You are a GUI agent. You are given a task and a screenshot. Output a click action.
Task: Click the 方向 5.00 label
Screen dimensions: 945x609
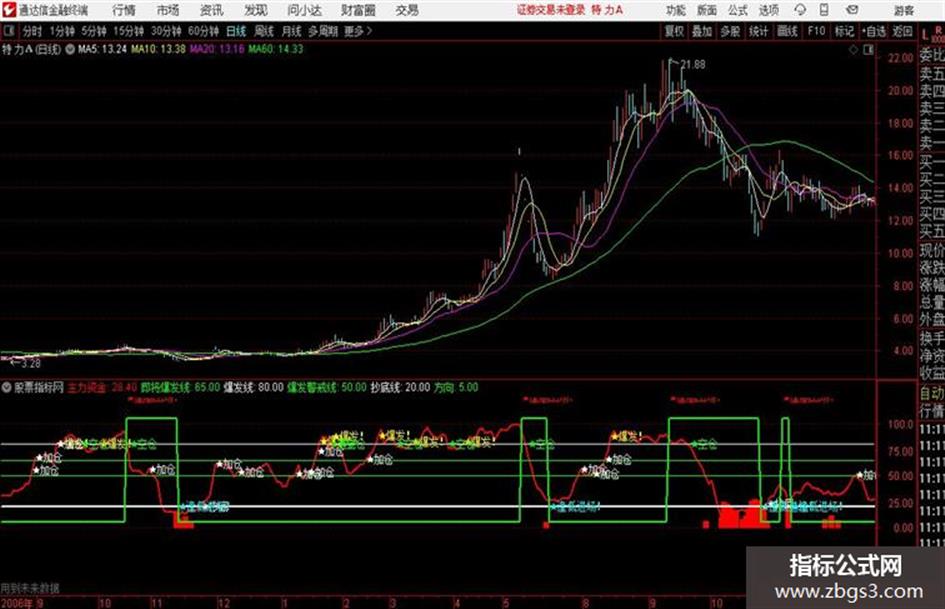coord(456,387)
